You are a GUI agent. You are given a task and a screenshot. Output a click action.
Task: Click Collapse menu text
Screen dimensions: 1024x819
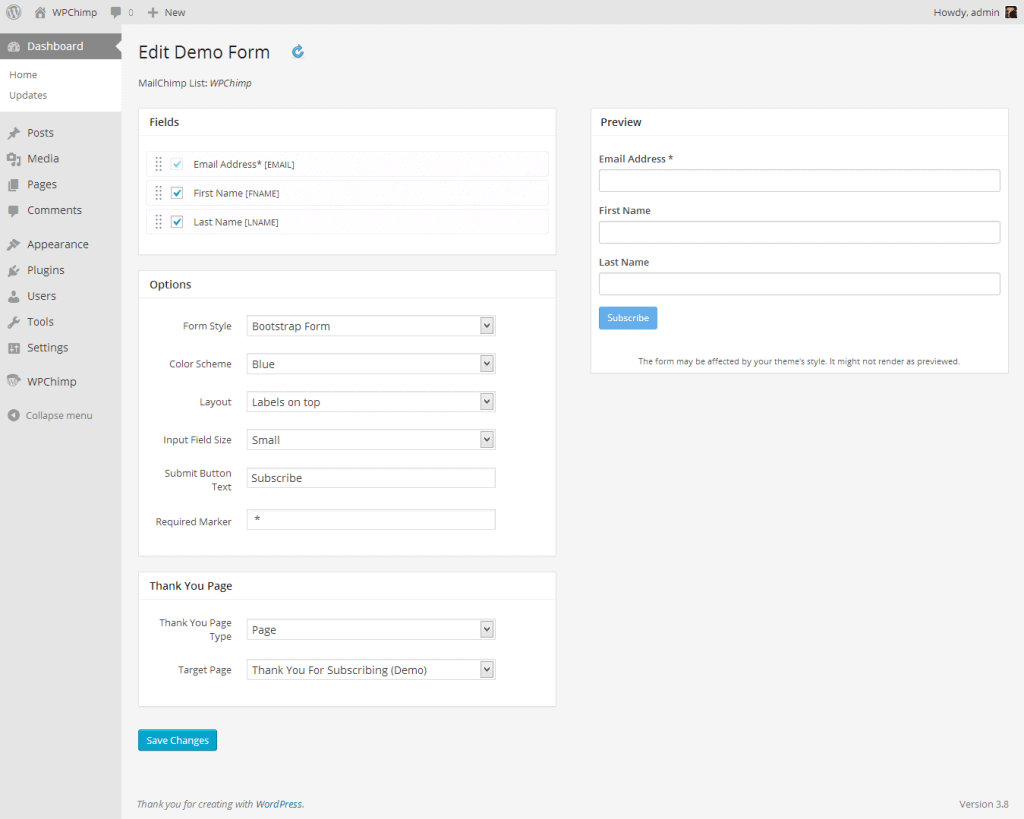pos(59,415)
